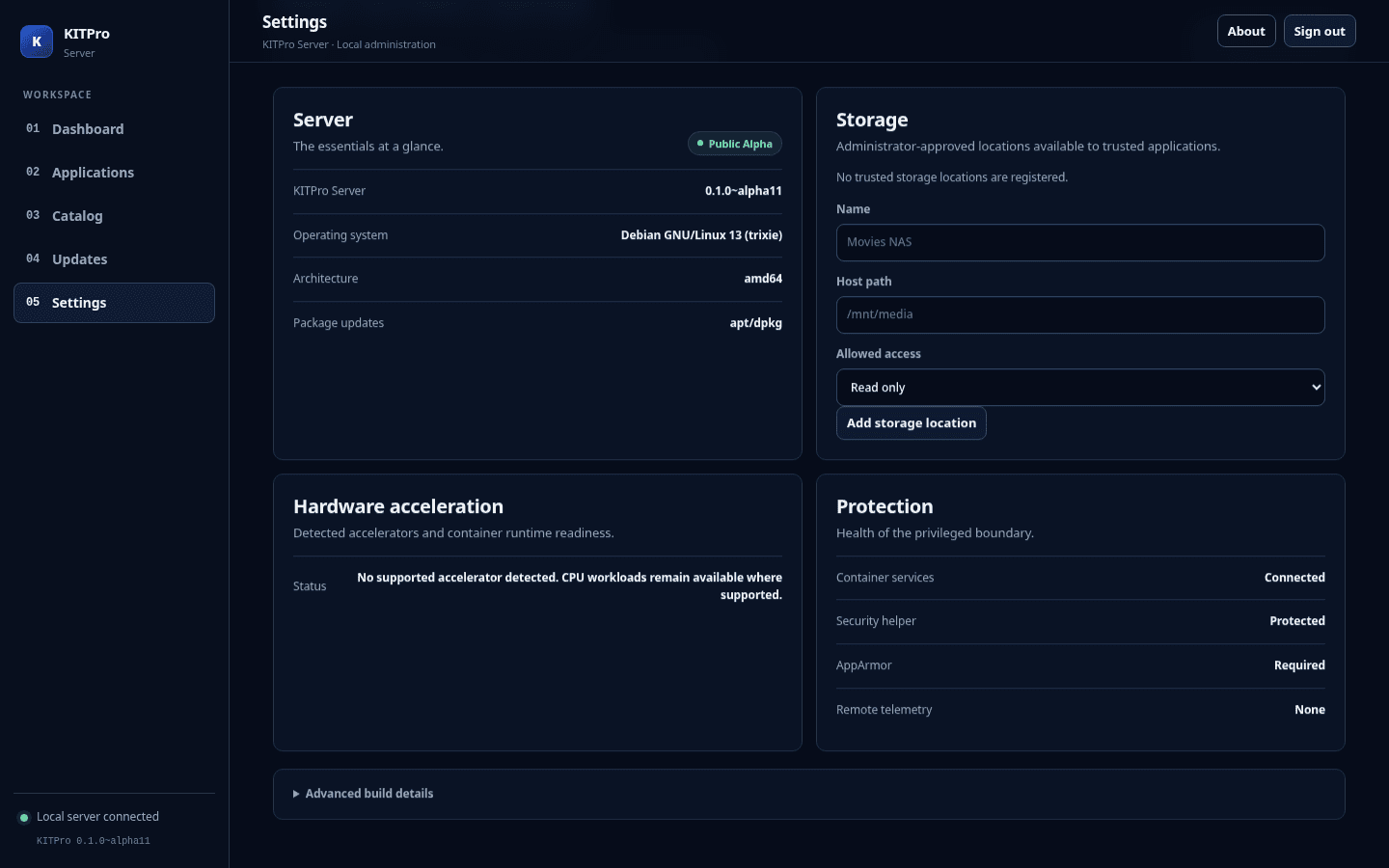The image size is (1389, 868).
Task: Click the apt/dpkg value
Action: (756, 323)
